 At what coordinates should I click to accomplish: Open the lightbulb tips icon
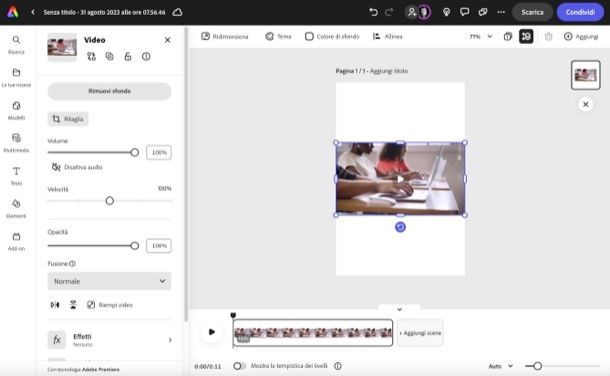pos(446,12)
